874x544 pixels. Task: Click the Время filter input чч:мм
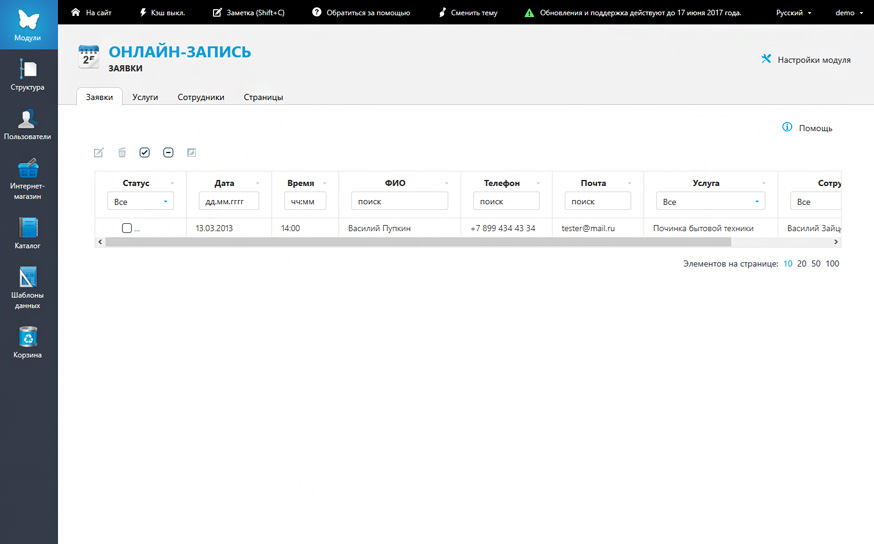305,201
